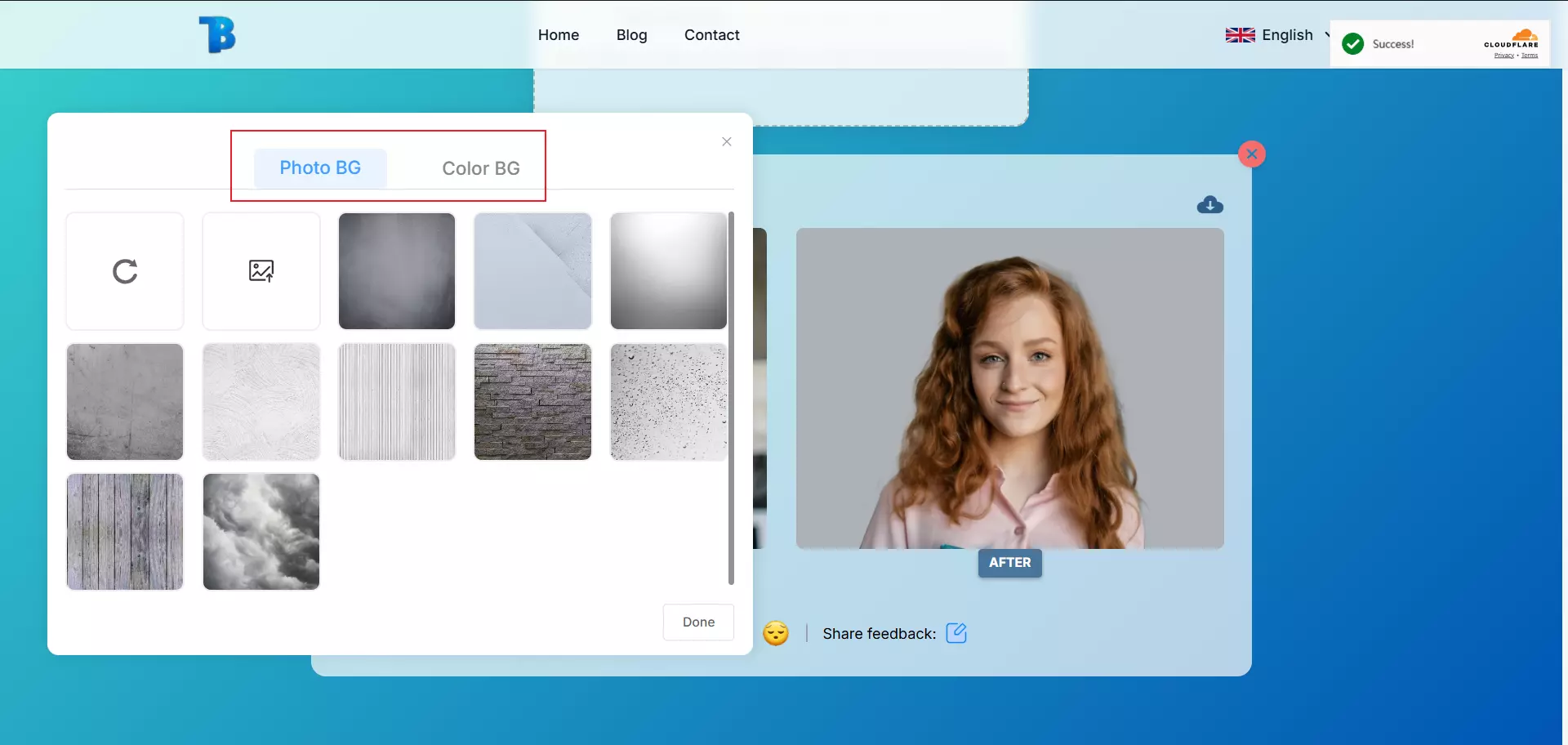
Task: Open the Blog menu item
Action: click(632, 35)
